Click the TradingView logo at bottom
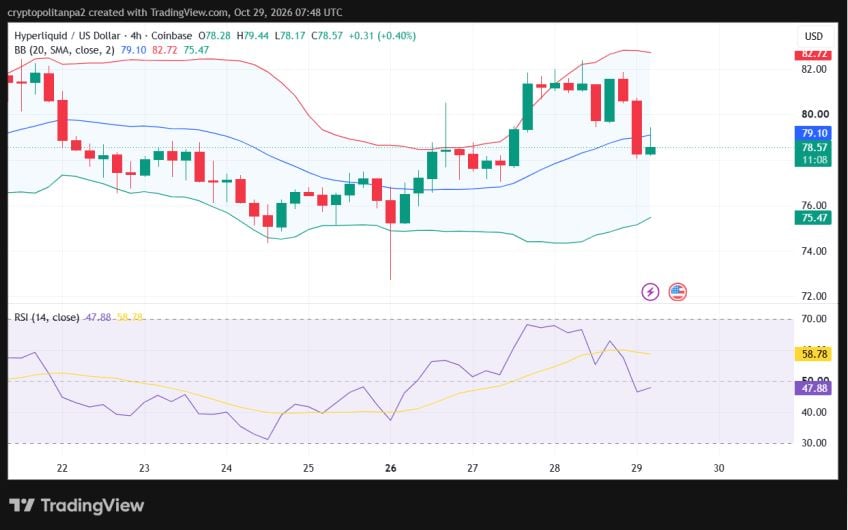 click(x=77, y=506)
